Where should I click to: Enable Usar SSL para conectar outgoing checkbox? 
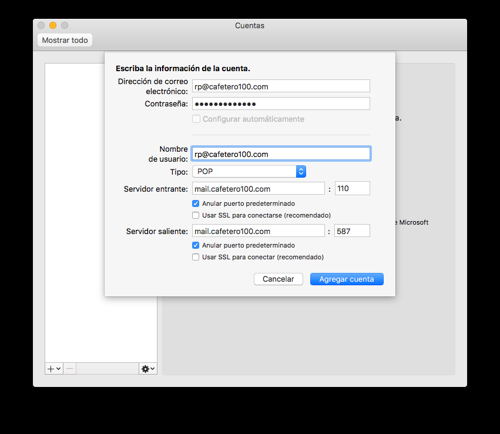pos(196,257)
